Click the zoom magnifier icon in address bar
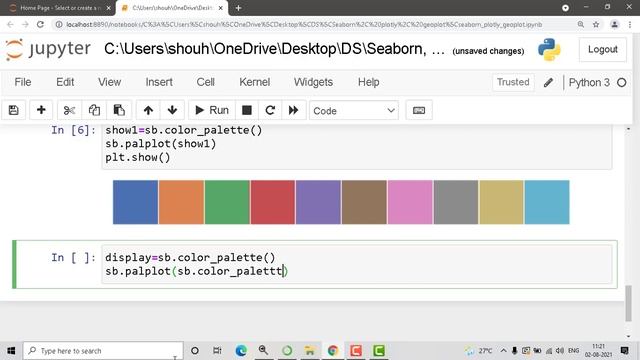 [x=581, y=24]
